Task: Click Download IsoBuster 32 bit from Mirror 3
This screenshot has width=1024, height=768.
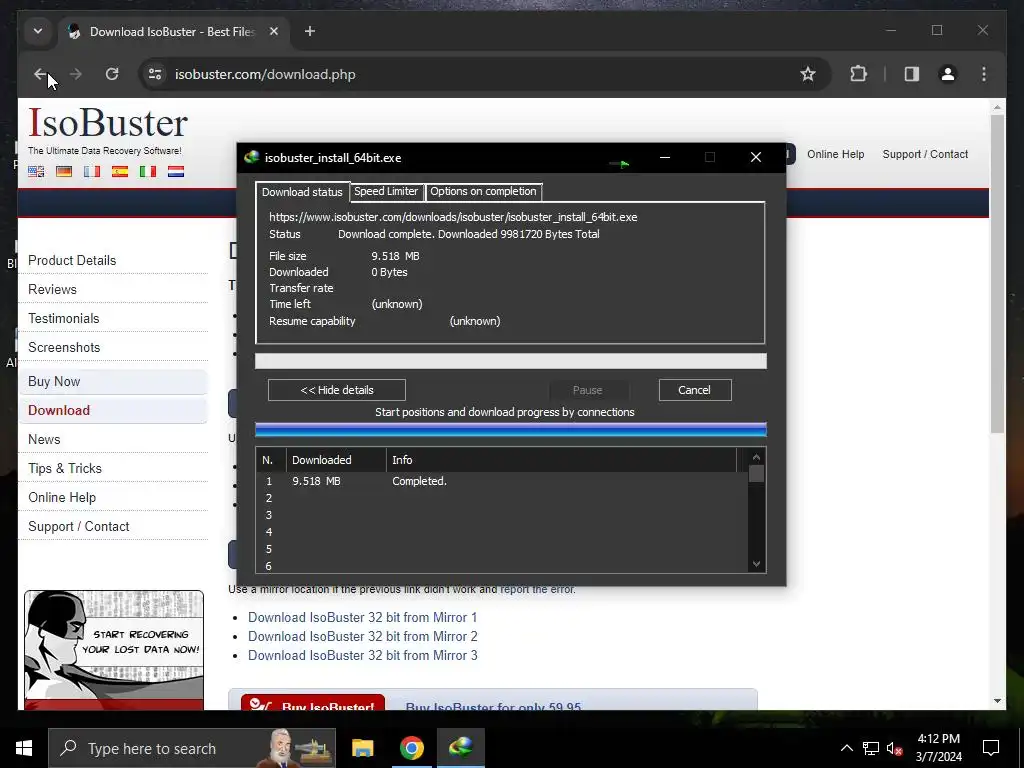Action: [362, 655]
